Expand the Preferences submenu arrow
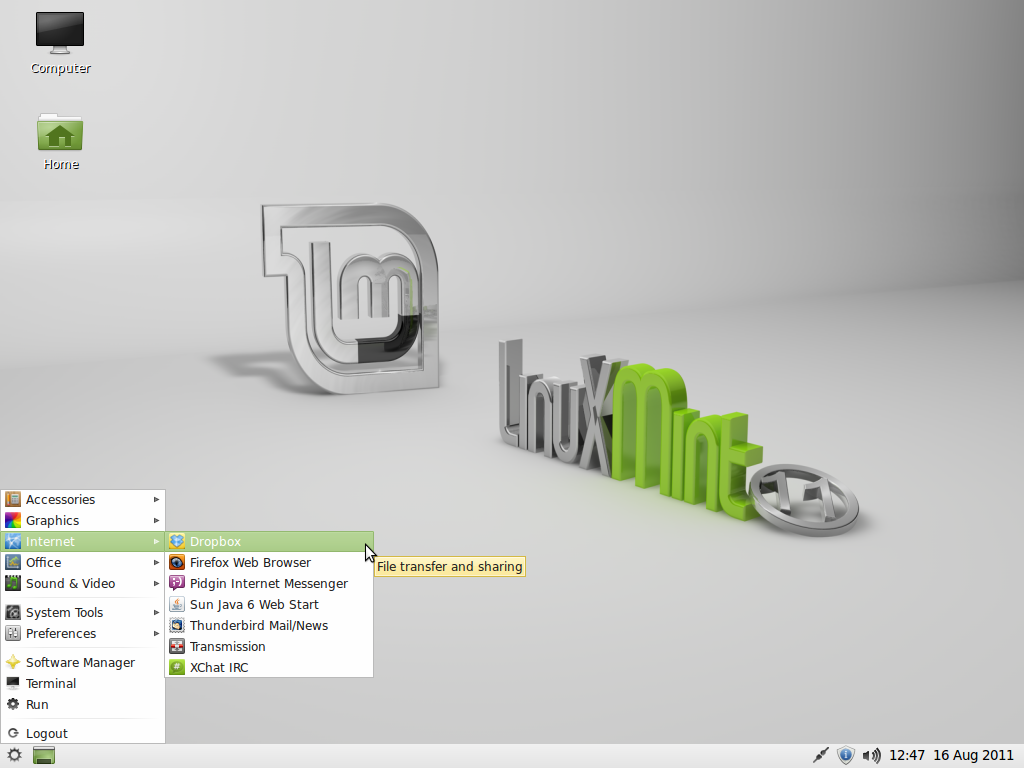This screenshot has width=1024, height=768. (x=157, y=633)
